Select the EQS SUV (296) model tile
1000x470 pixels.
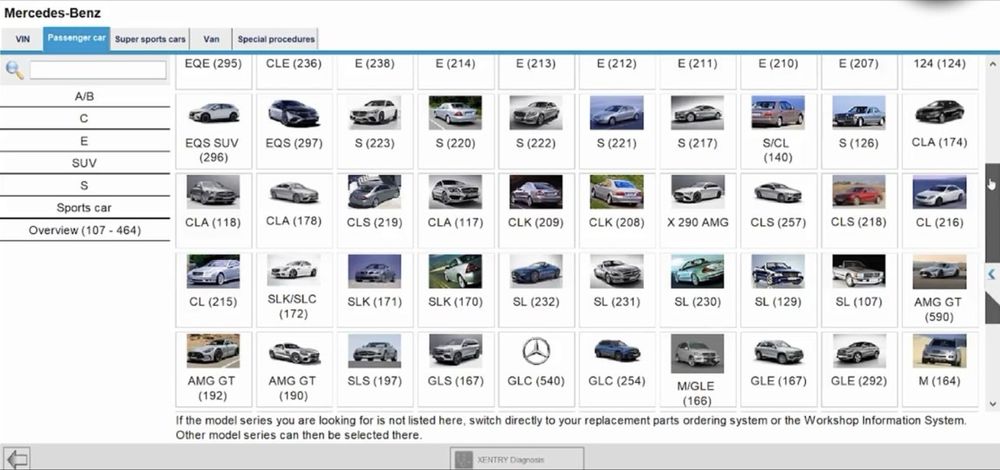[213, 131]
